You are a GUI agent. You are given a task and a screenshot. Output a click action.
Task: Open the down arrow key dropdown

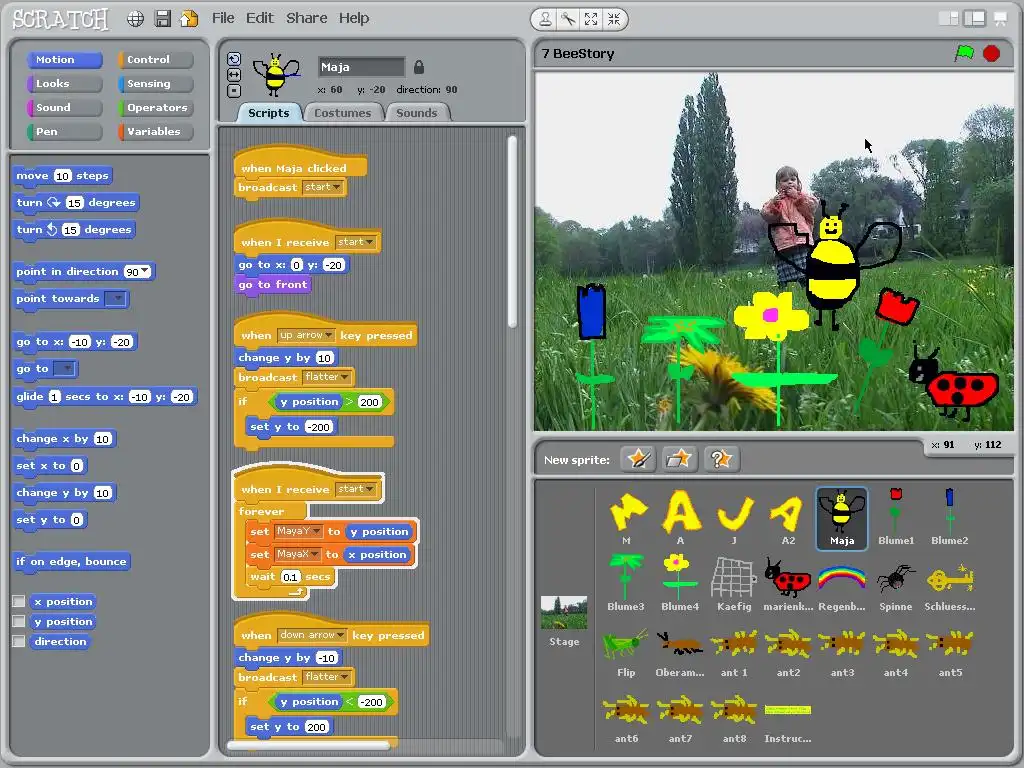coord(312,635)
